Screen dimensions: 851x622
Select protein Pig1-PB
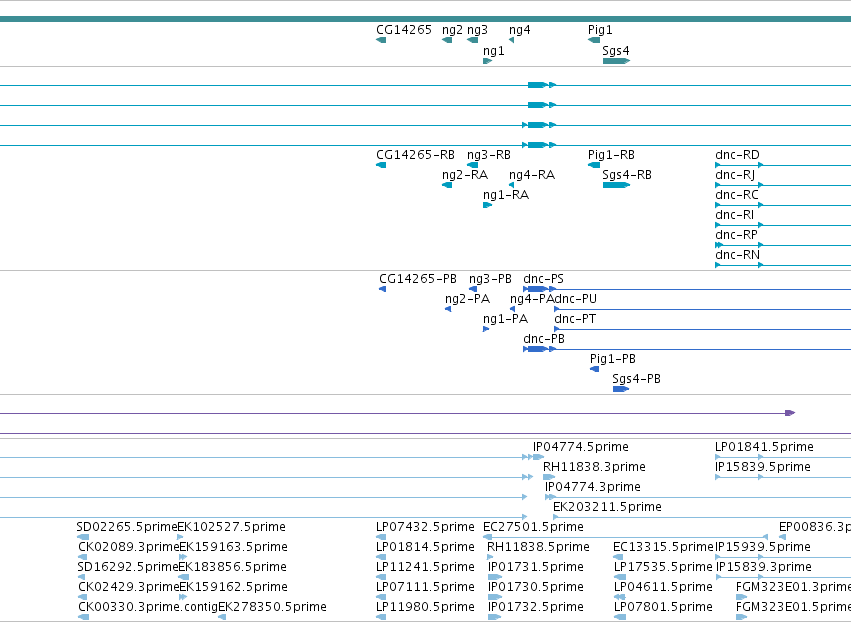(x=595, y=369)
